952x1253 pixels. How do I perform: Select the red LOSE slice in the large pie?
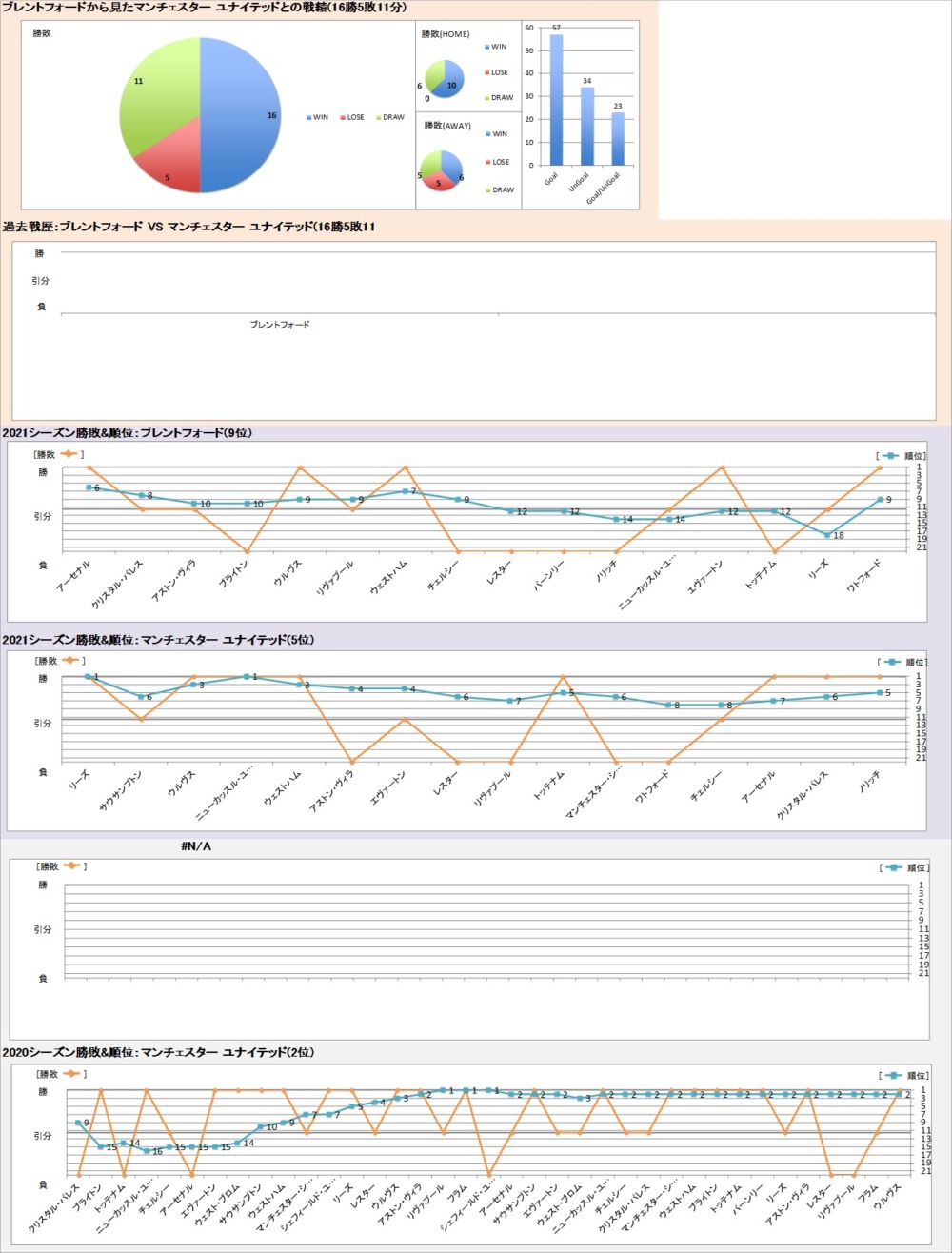click(x=171, y=167)
